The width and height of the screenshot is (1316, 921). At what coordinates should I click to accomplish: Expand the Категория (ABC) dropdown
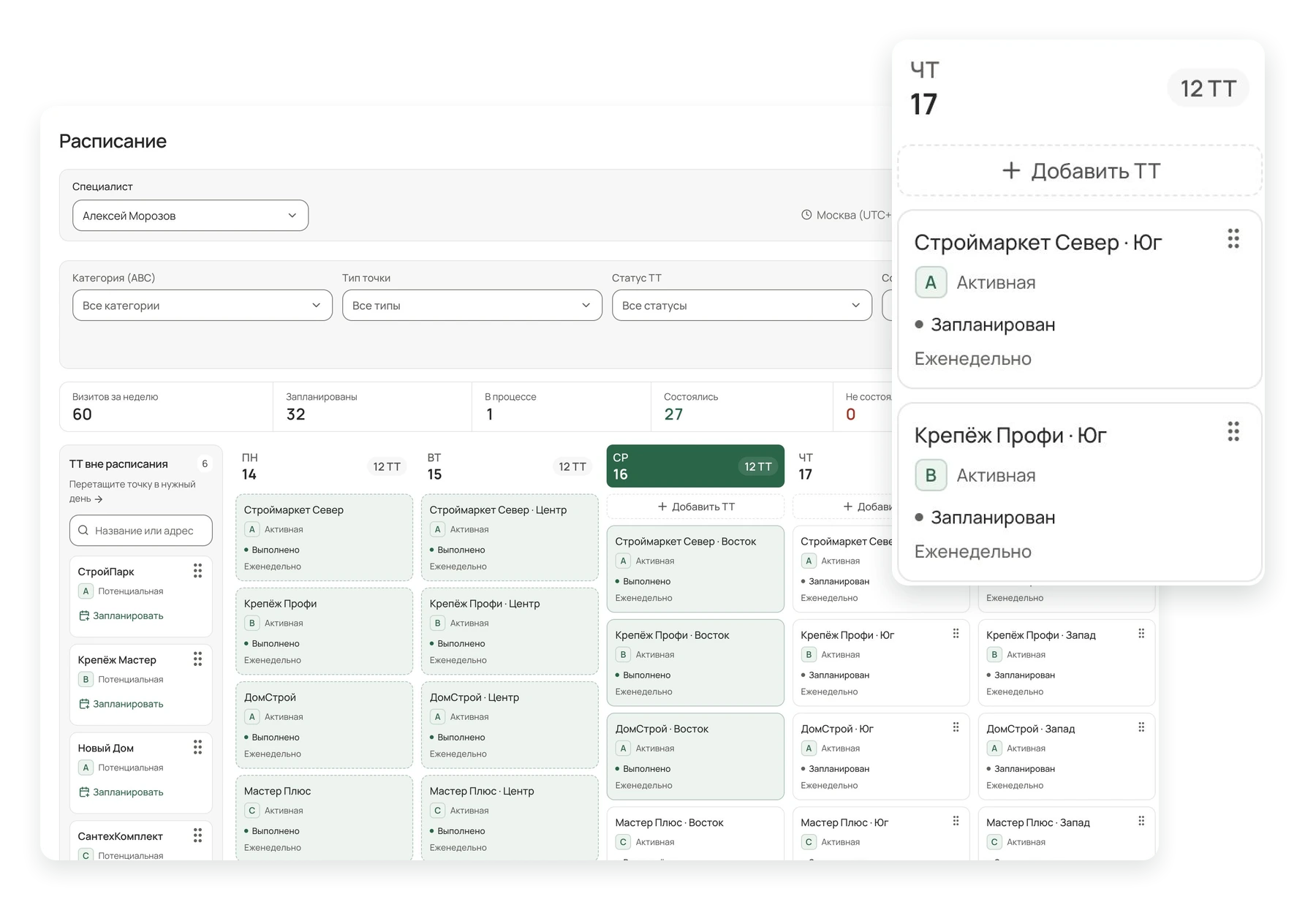pos(203,306)
